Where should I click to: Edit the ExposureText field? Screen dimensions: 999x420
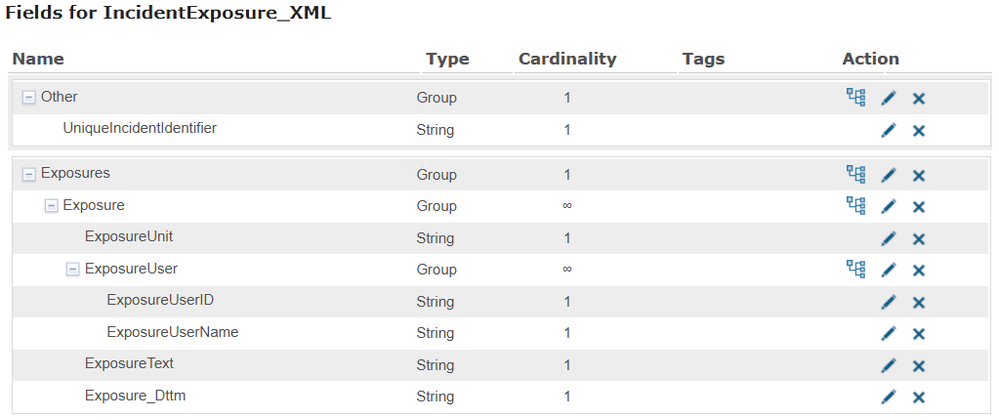point(888,365)
